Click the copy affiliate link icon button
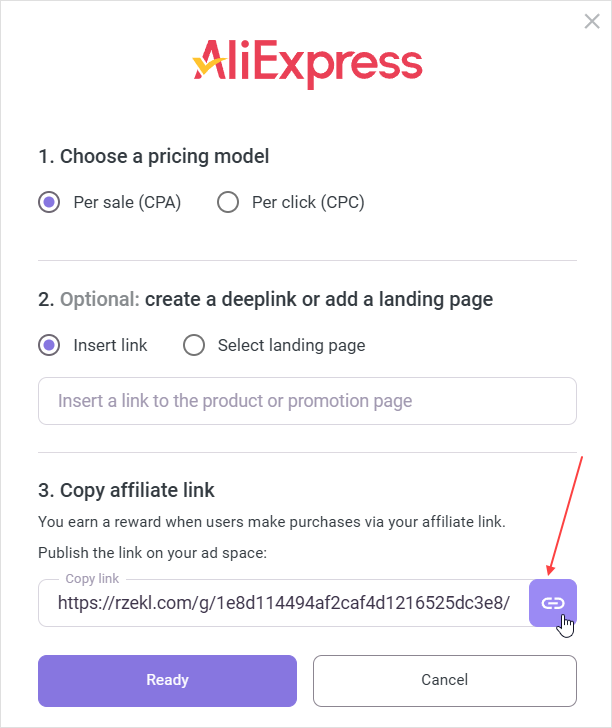 [553, 603]
